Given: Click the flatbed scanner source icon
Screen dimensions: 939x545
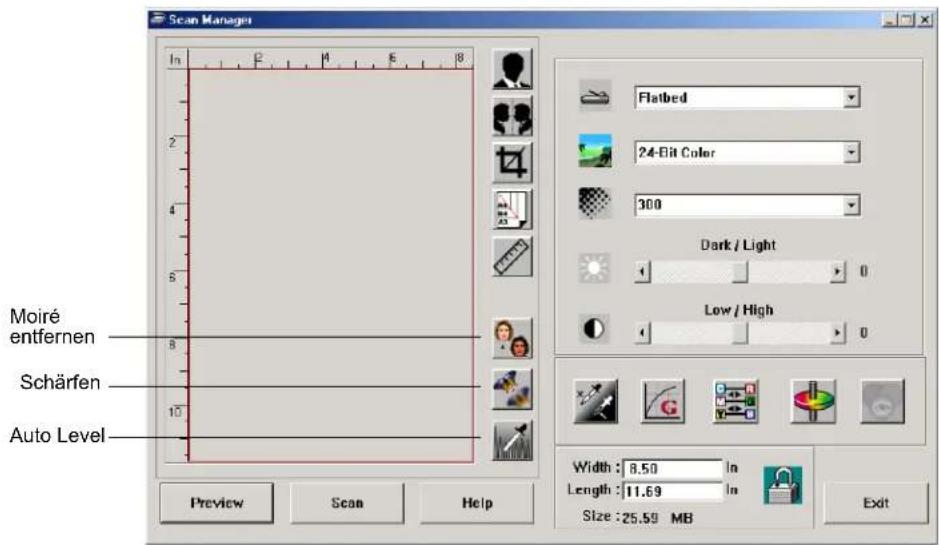Looking at the screenshot, I should click(x=595, y=96).
